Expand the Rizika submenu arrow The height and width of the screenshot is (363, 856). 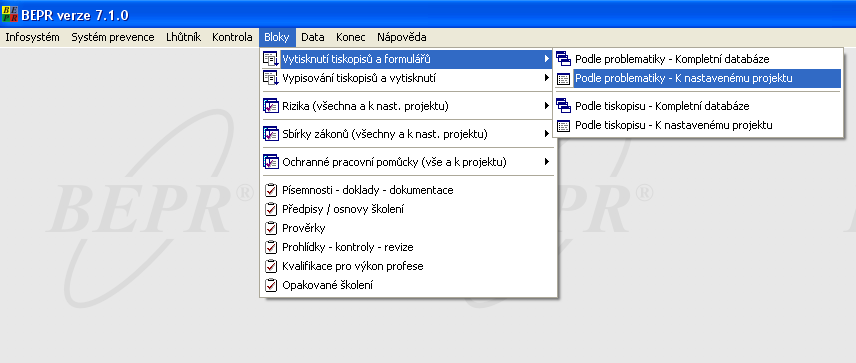pyautogui.click(x=546, y=106)
